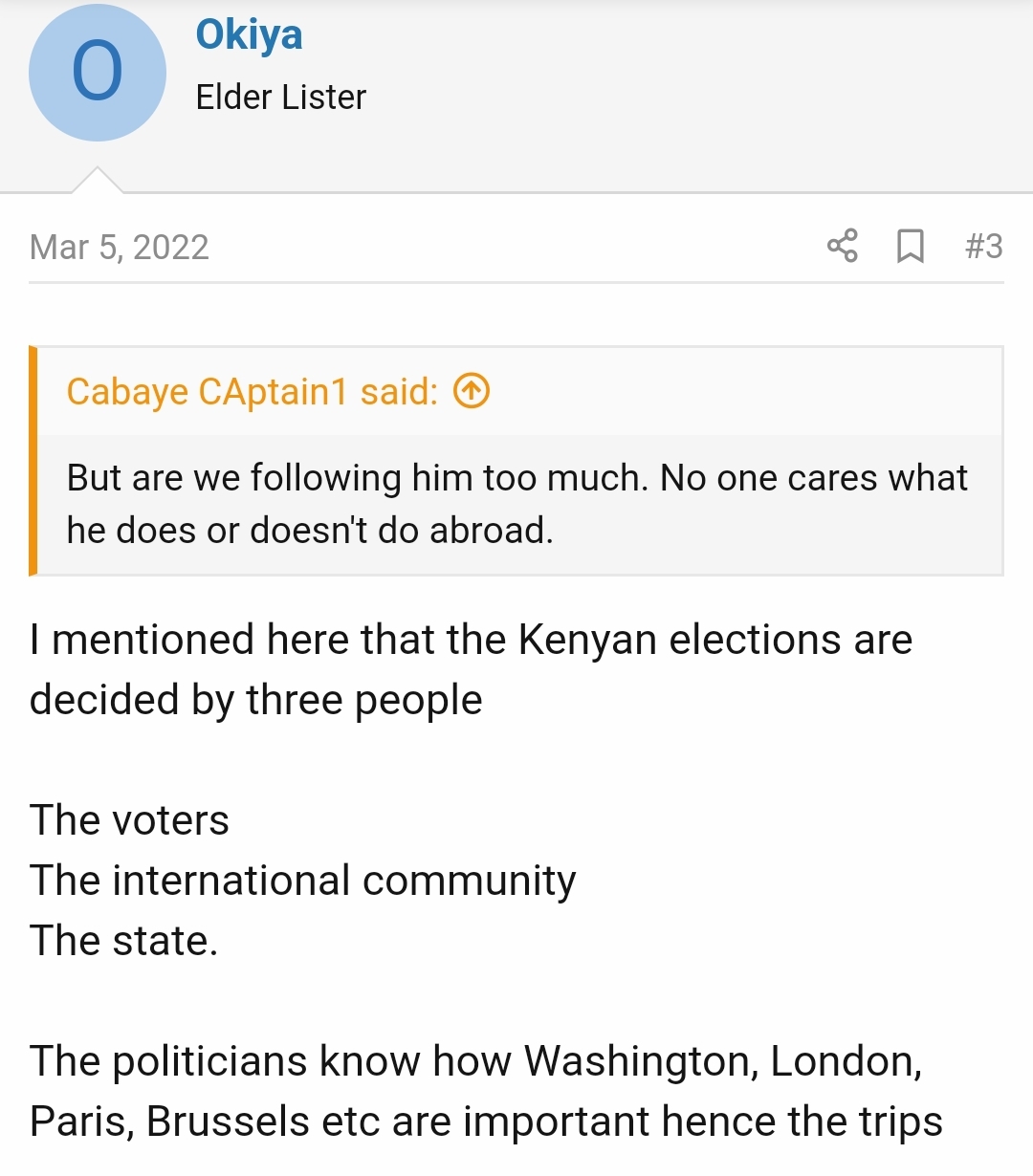
Task: Open the Okiya username profile link
Action: click(x=249, y=35)
